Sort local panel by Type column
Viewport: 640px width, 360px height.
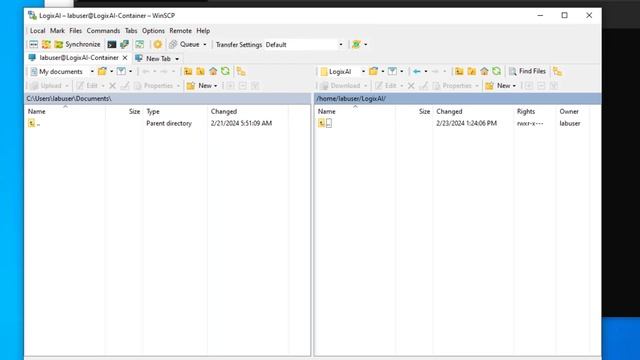click(175, 111)
